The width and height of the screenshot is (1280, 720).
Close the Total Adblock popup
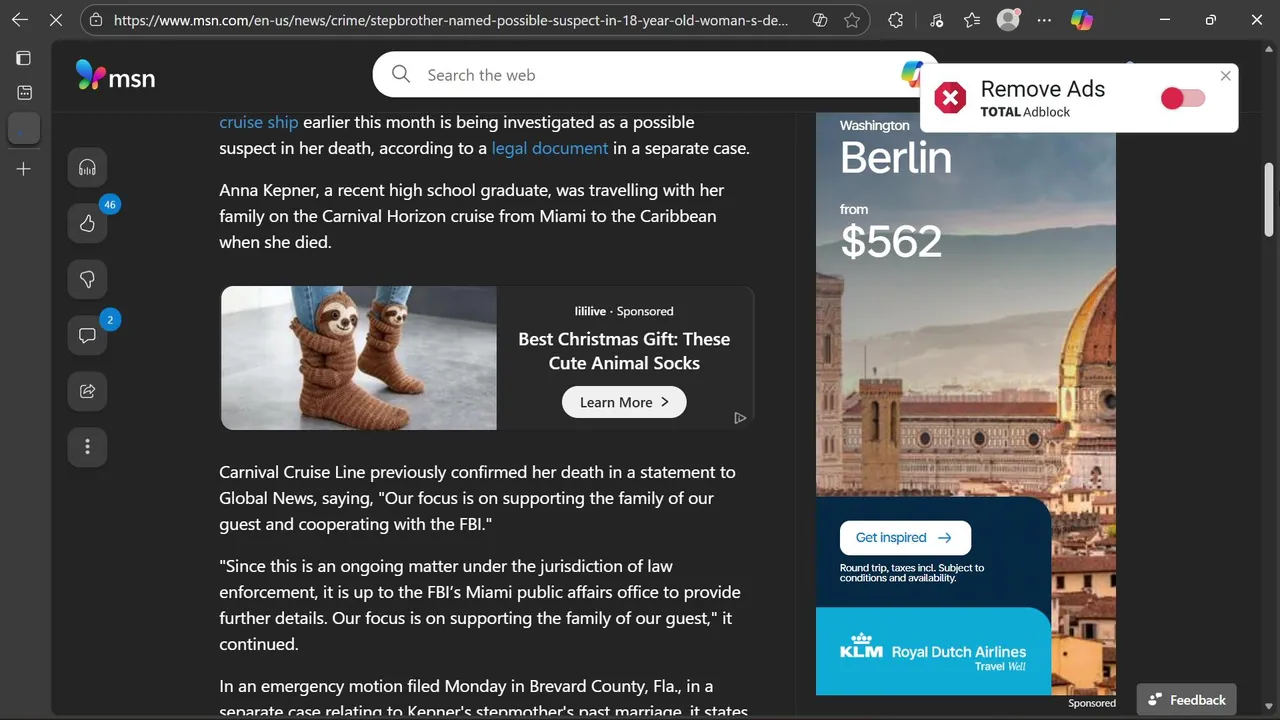click(1226, 76)
